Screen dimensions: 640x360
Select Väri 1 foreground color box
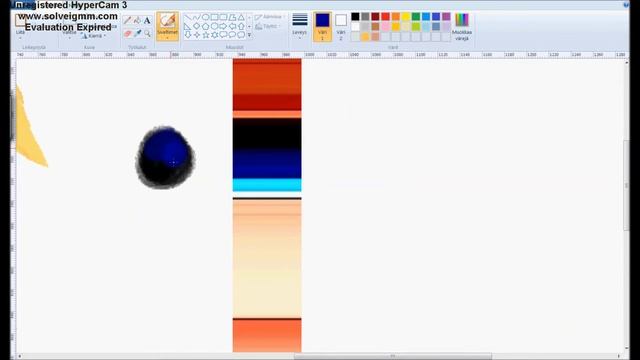pyautogui.click(x=322, y=27)
